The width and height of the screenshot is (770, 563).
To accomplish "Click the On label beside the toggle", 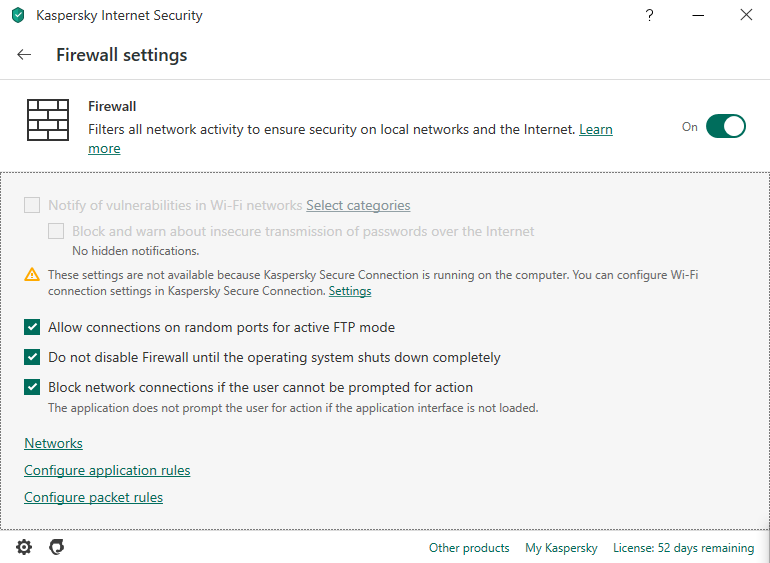I will click(689, 127).
